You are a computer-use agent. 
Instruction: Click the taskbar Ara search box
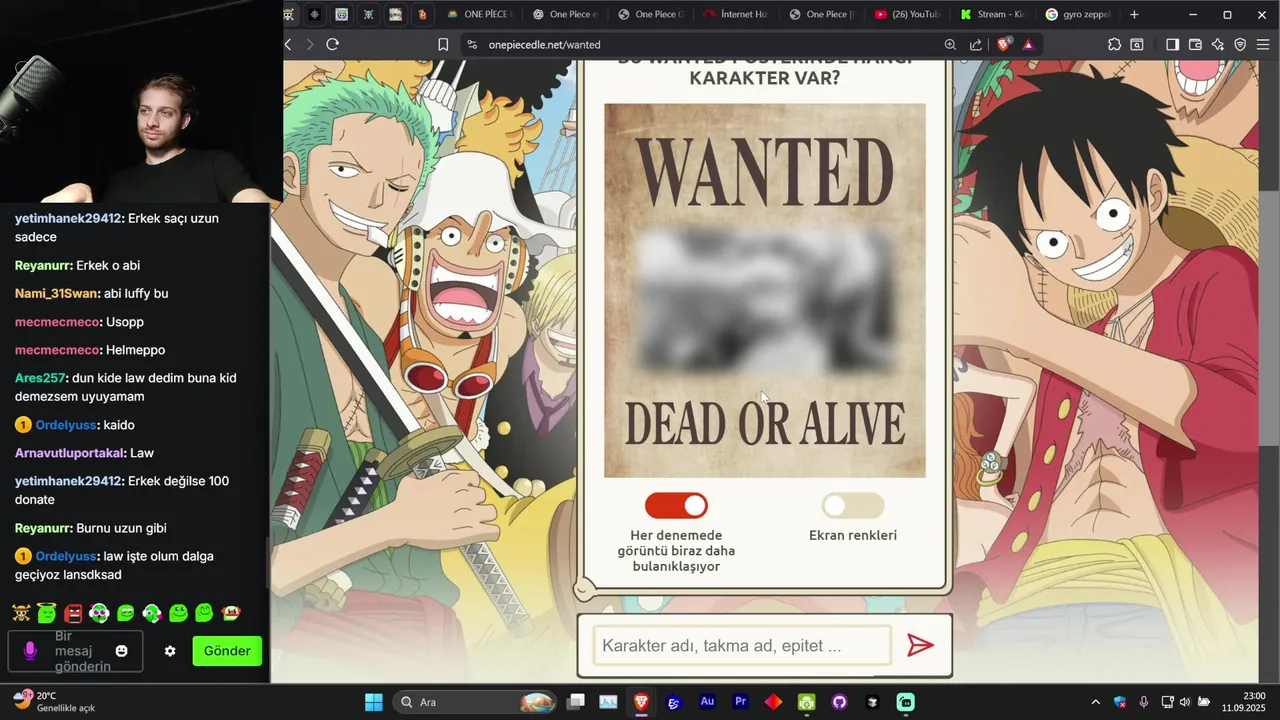click(475, 702)
